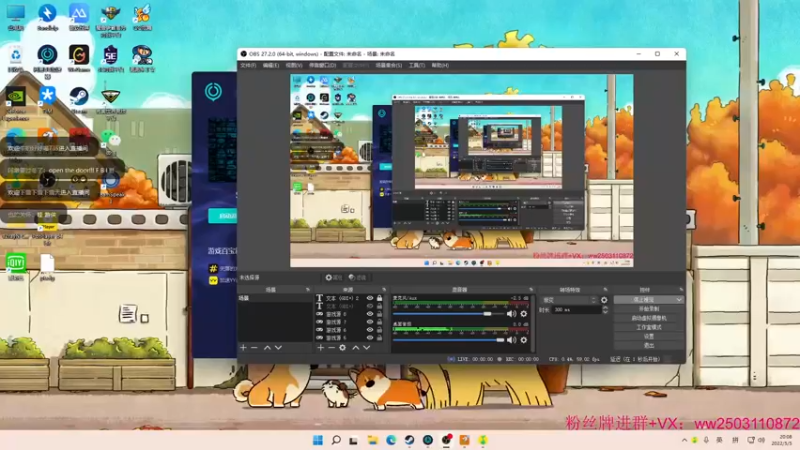
Task: Click the 工作室模式 studio mode button
Action: coord(648,327)
